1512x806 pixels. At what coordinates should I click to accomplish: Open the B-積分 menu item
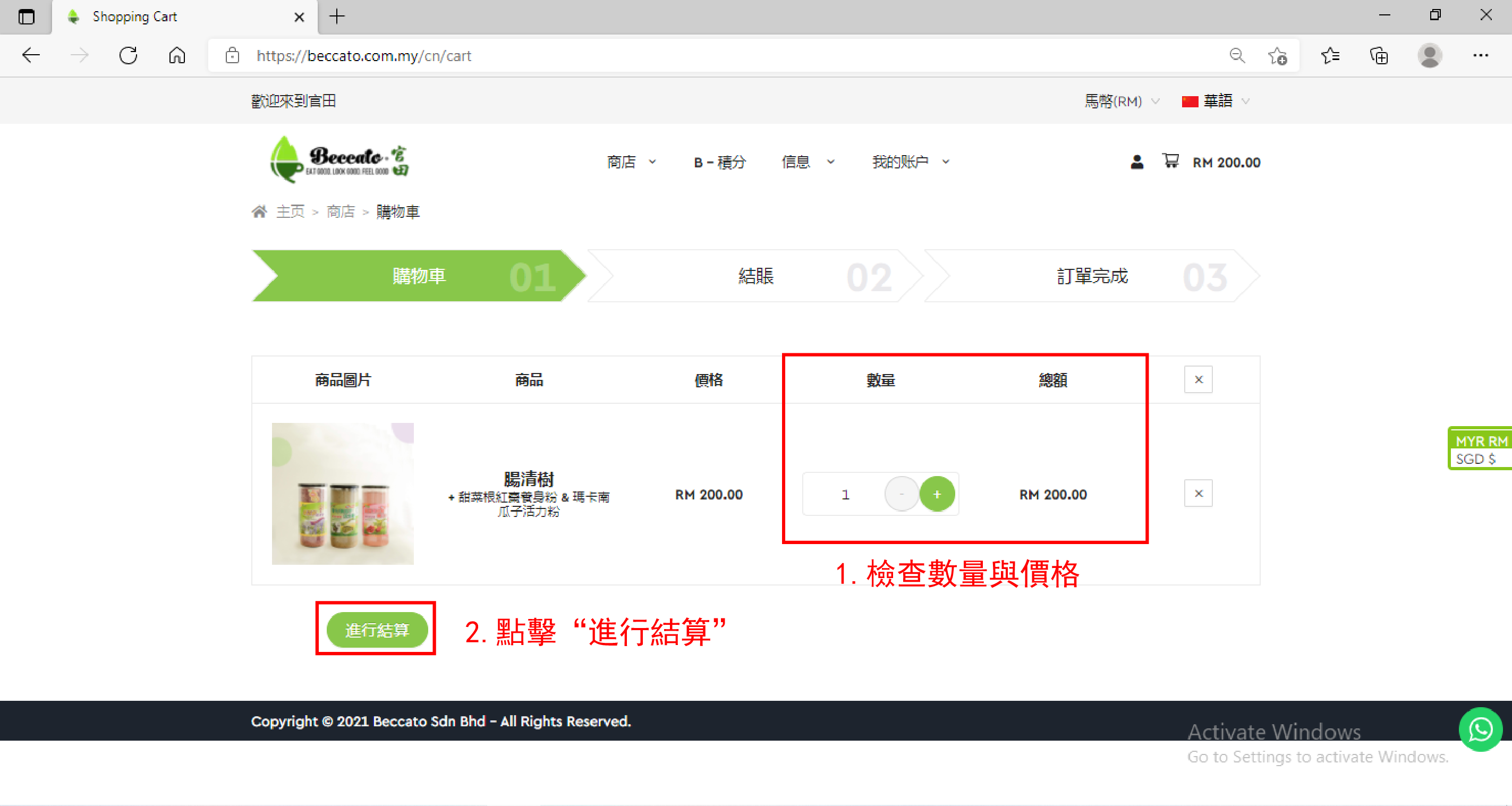720,162
